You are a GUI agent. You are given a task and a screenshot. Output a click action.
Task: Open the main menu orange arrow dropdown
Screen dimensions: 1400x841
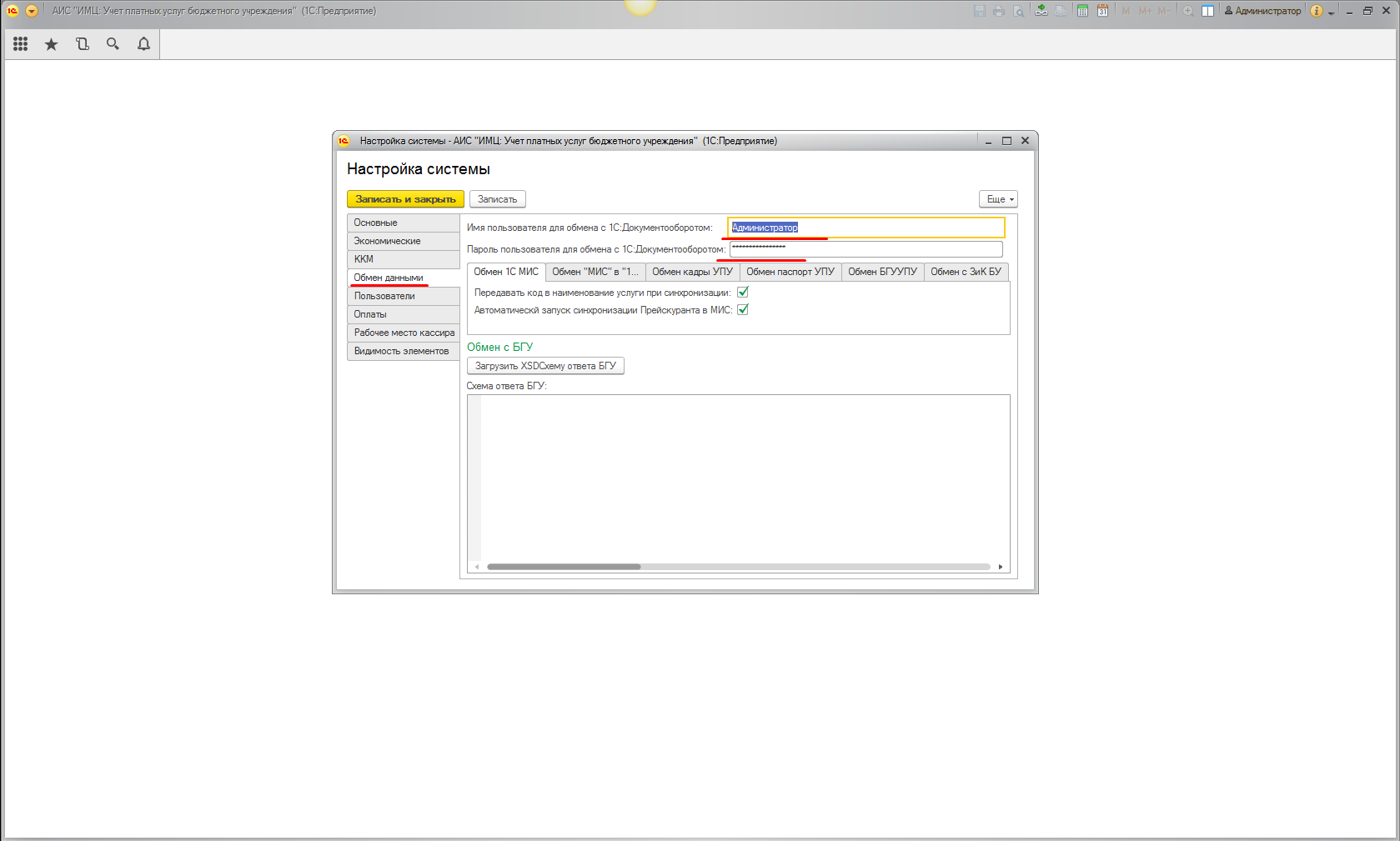[32, 11]
